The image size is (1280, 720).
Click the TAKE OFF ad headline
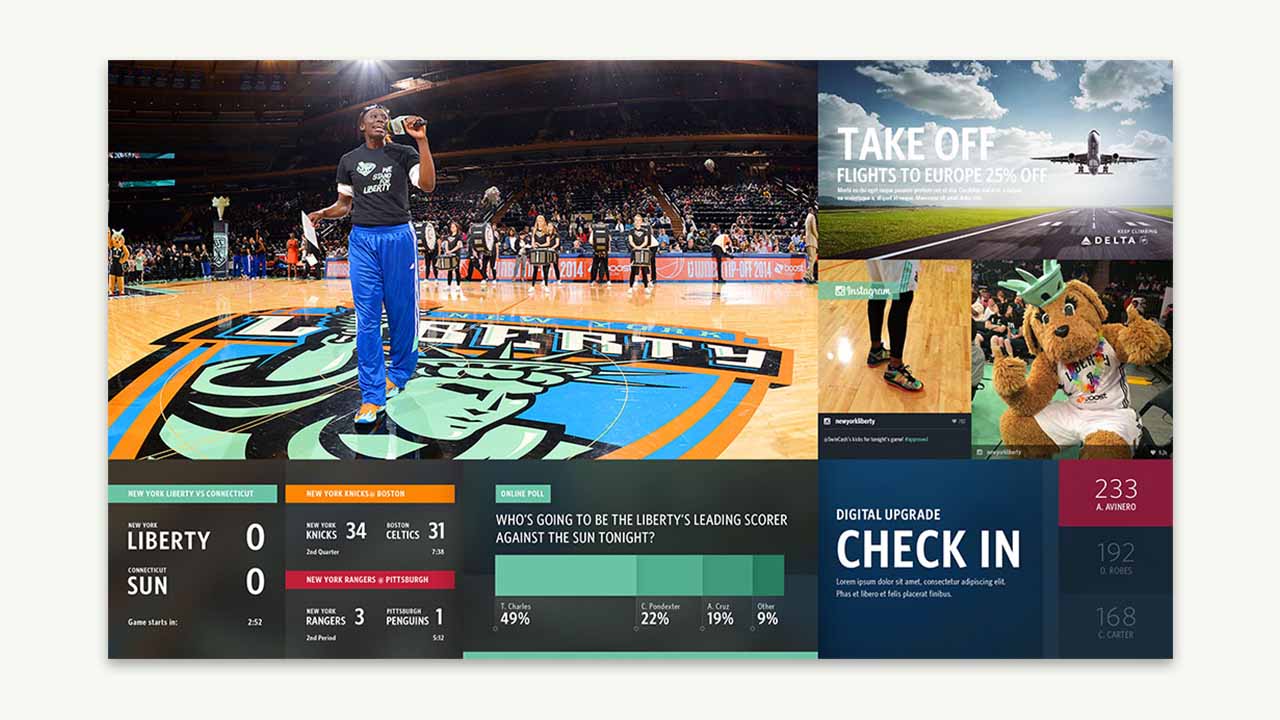point(916,145)
